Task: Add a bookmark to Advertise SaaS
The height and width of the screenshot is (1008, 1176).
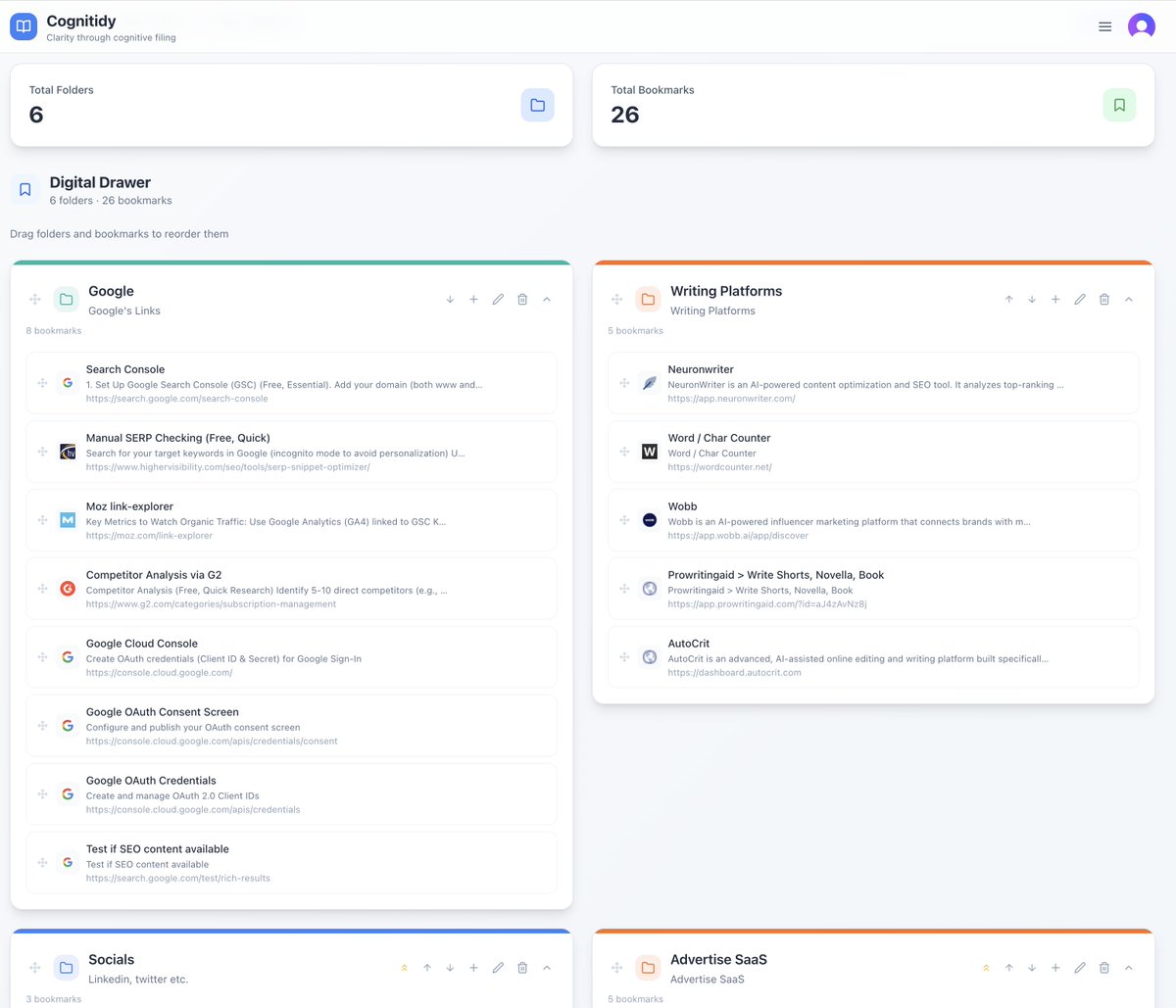Action: coord(1055,968)
